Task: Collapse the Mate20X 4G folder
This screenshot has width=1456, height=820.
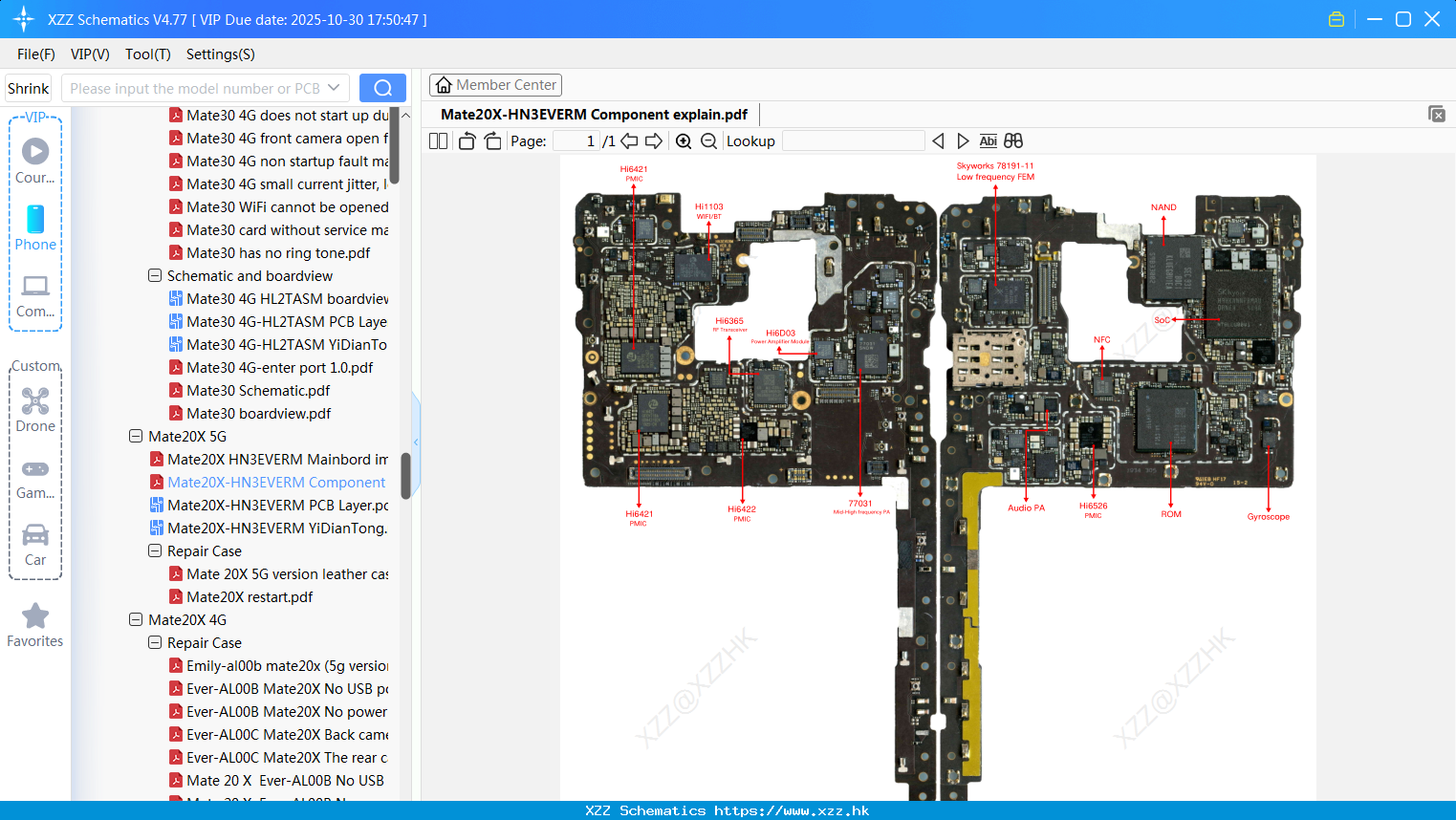Action: click(136, 620)
